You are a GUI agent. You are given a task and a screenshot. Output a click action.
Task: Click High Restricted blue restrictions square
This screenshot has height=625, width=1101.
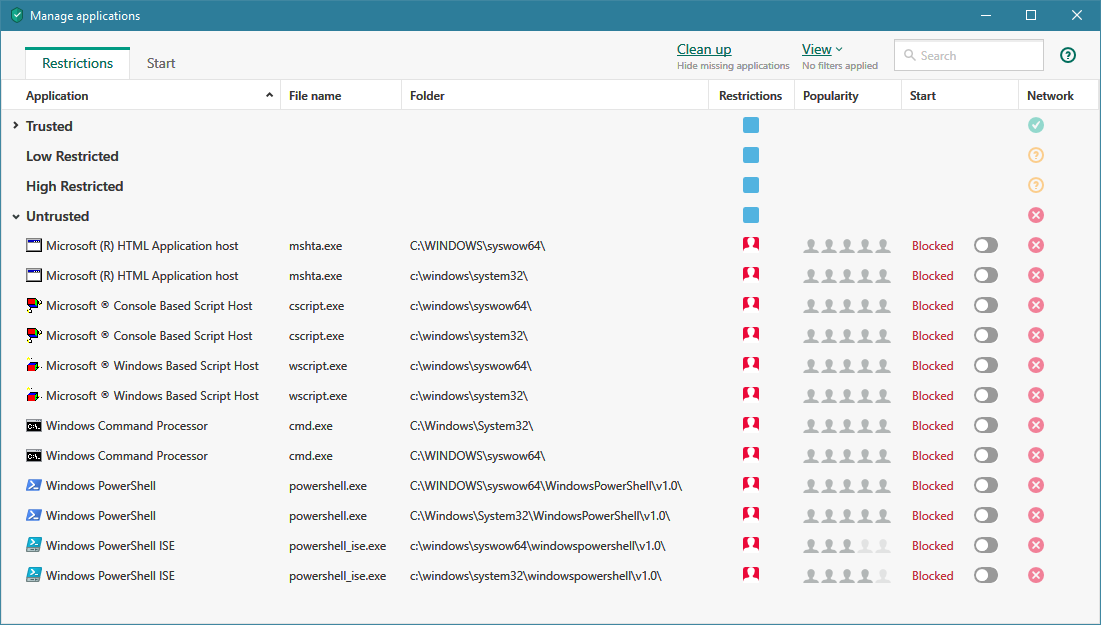751,185
